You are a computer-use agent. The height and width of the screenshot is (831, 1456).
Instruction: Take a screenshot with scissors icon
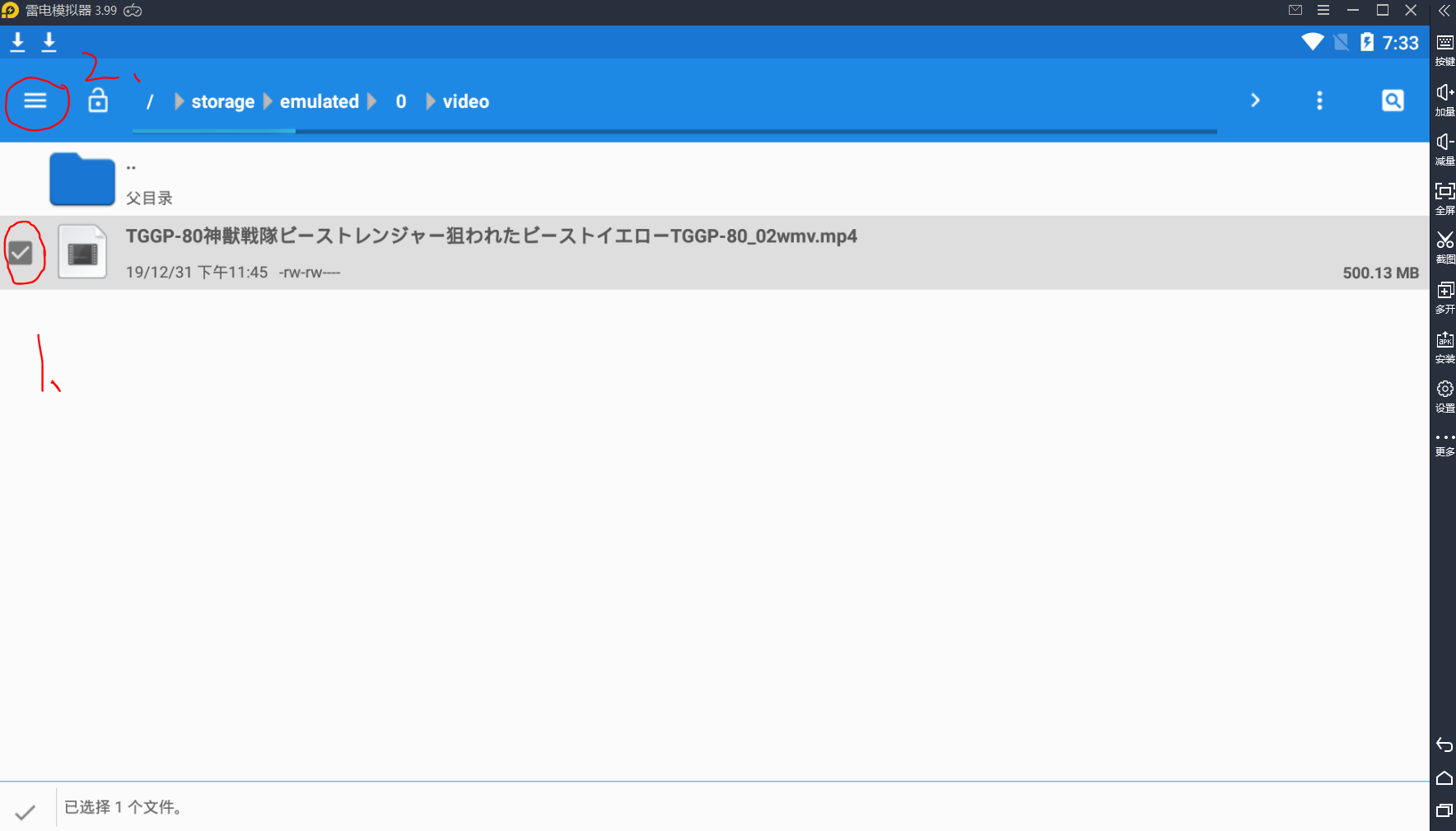(x=1444, y=245)
